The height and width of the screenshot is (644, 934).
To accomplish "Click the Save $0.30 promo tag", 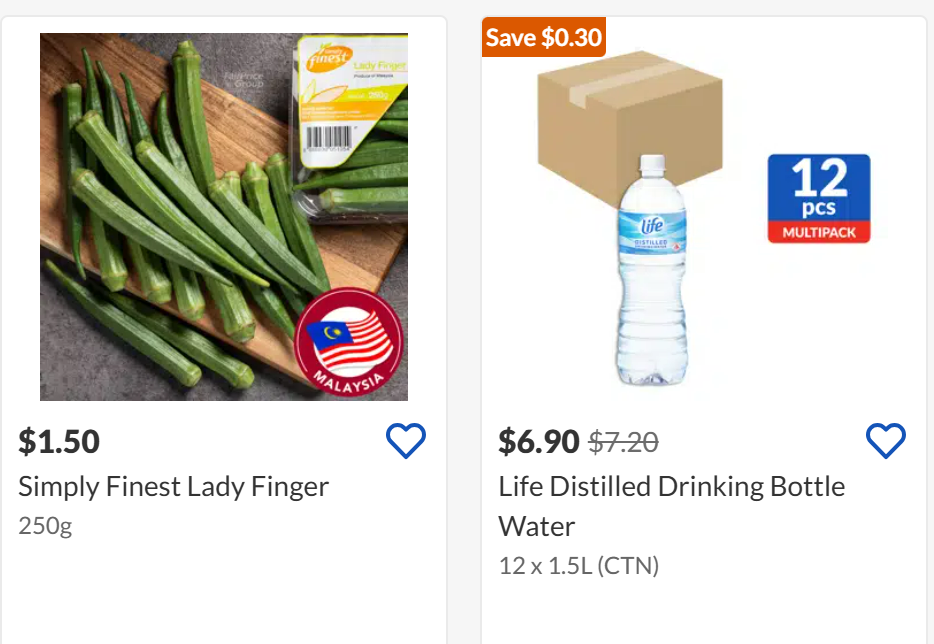I will tap(544, 38).
